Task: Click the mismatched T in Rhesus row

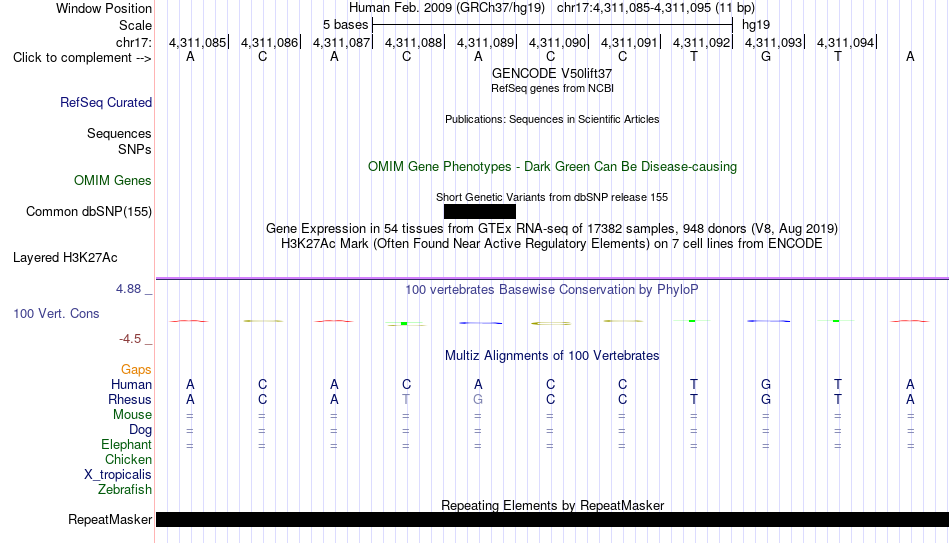Action: [406, 400]
